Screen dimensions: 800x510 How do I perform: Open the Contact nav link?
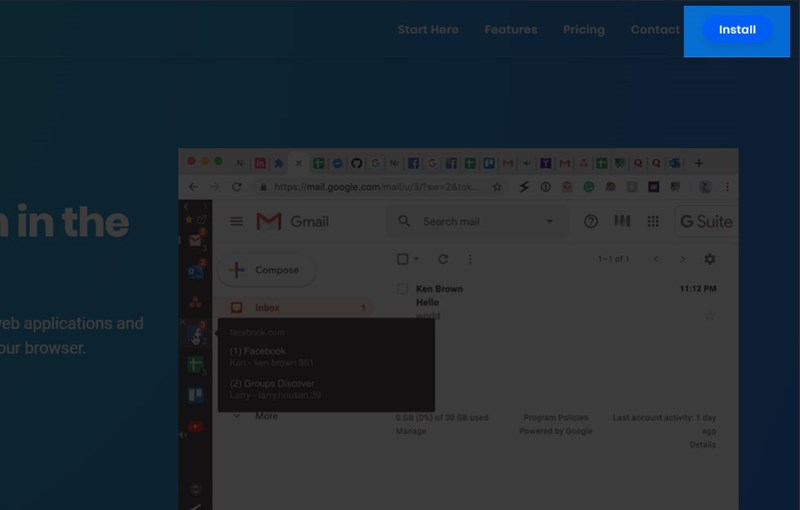tap(655, 30)
